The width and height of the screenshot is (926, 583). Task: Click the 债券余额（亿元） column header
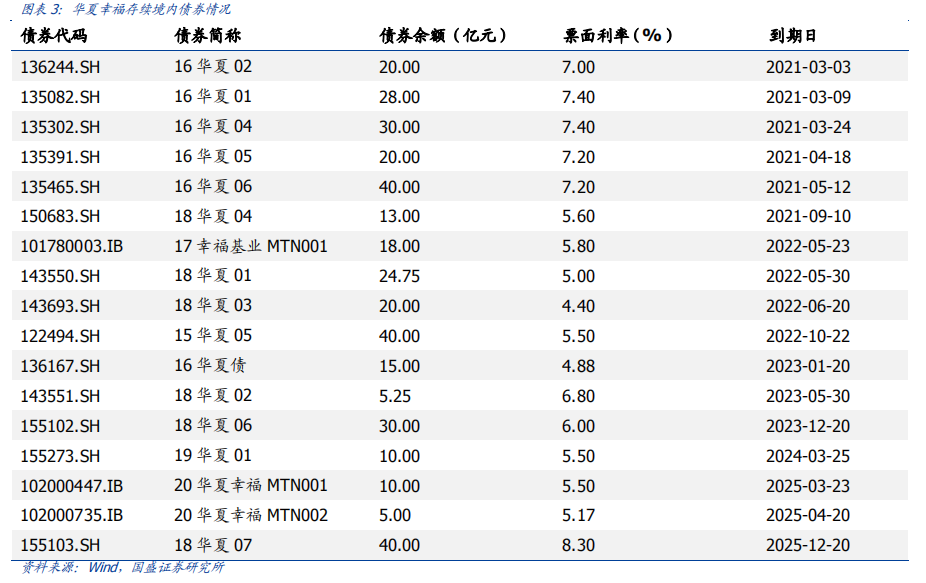[443, 36]
